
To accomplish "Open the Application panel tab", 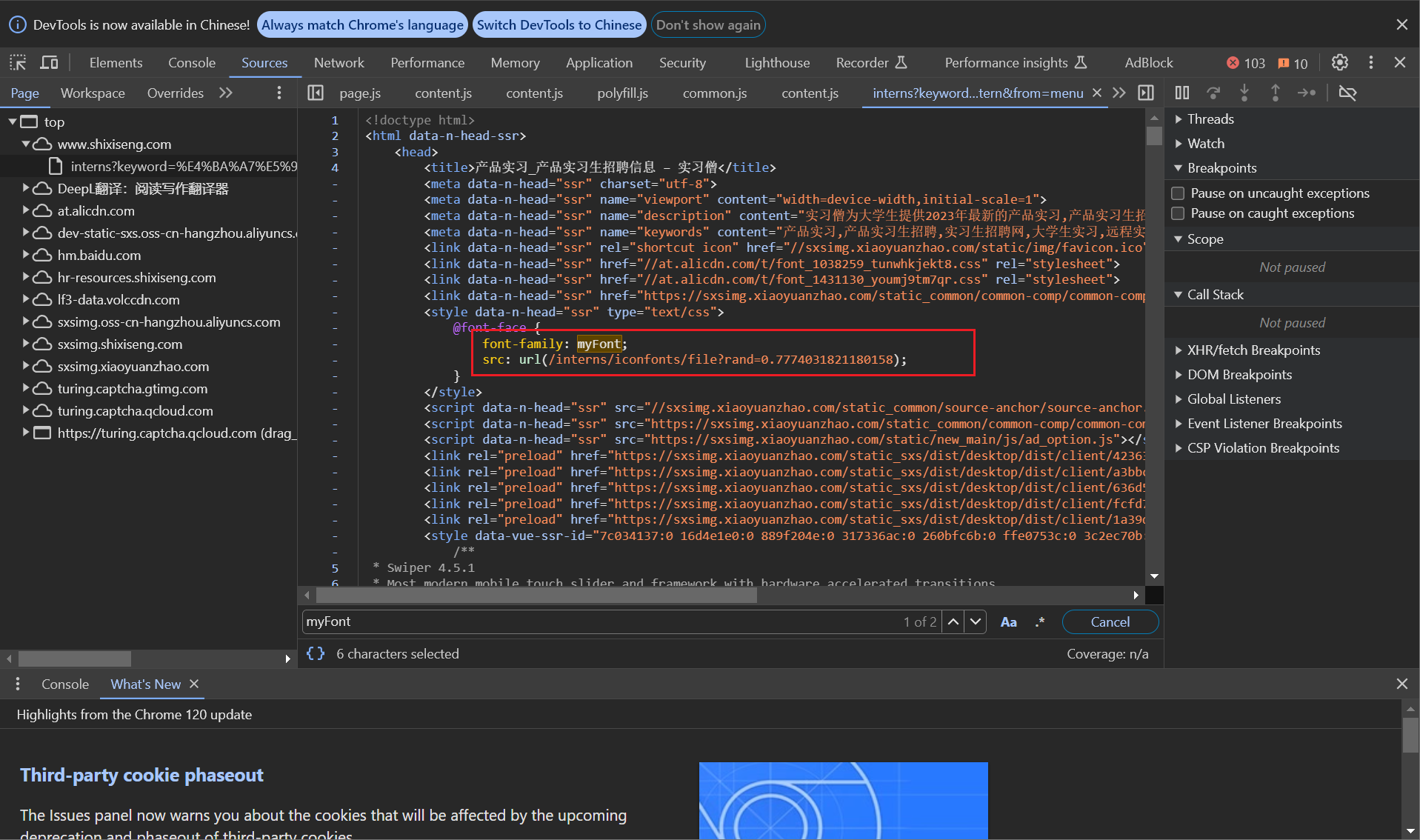I will [x=599, y=63].
